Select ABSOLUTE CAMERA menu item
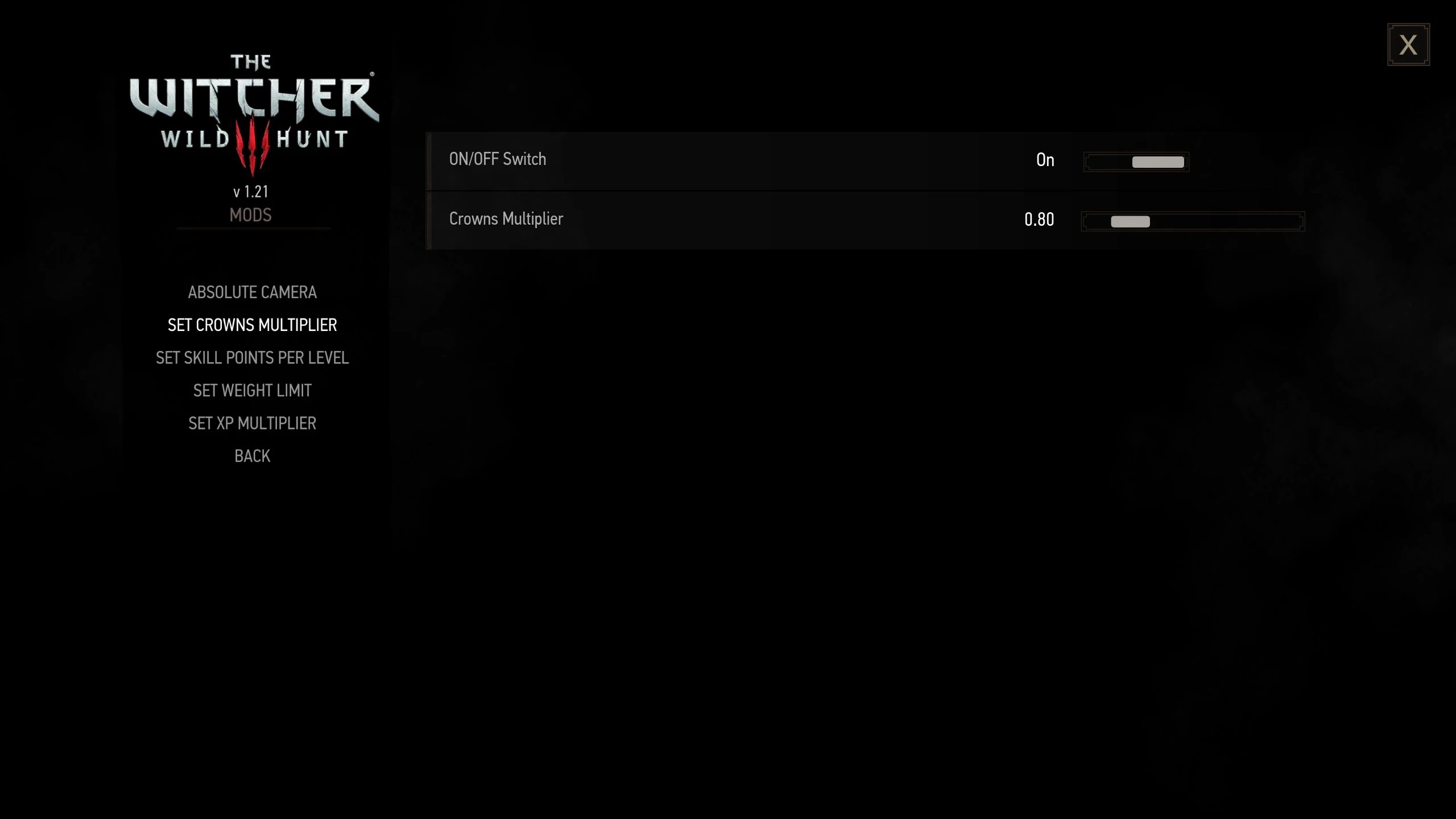 pos(252,291)
